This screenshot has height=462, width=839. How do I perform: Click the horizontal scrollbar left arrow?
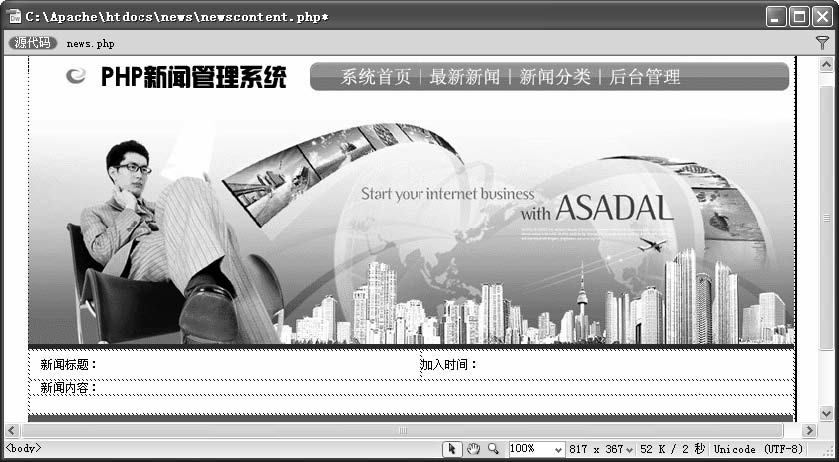click(12, 430)
